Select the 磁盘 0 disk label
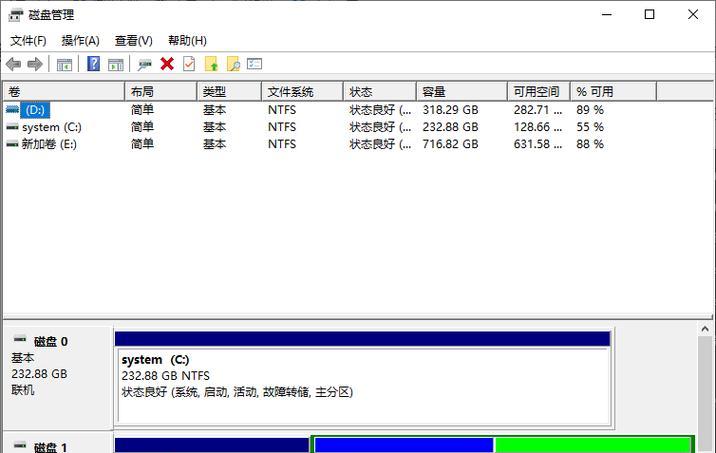Viewport: 716px width, 453px height. pyautogui.click(x=51, y=341)
